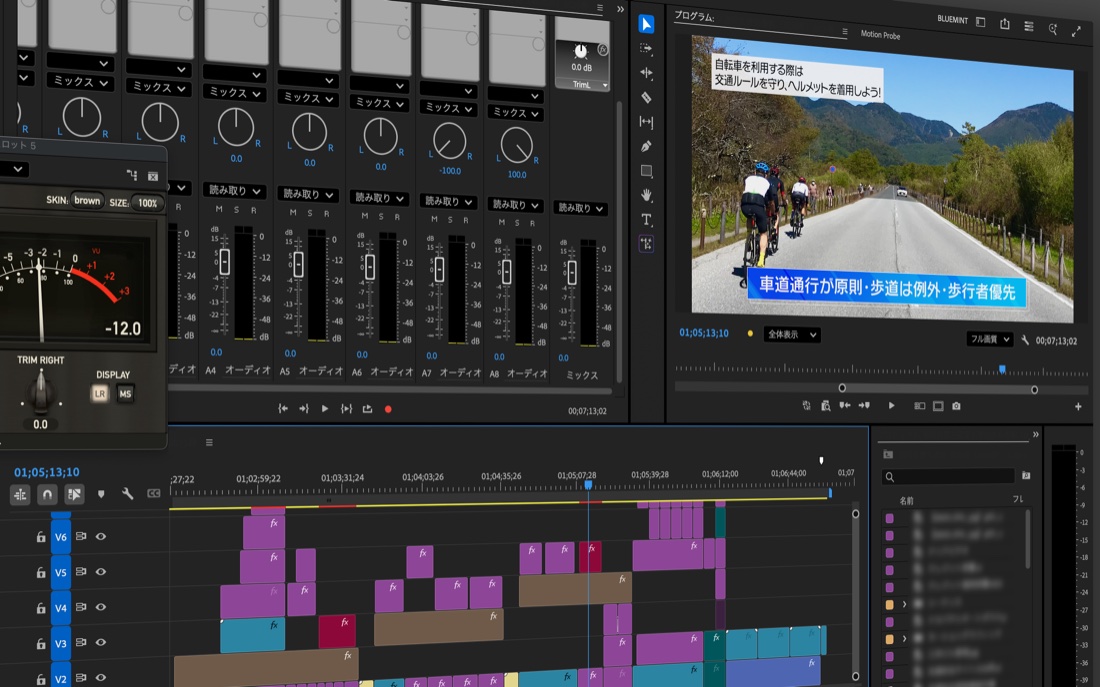
Task: Enable record on track A6 with R
Action: [397, 217]
